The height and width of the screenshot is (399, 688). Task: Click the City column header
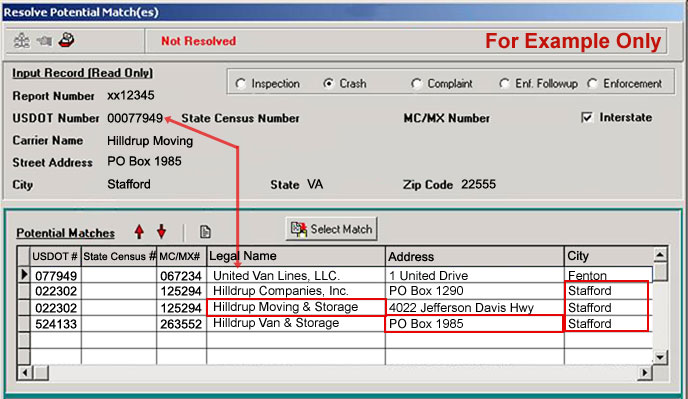(x=609, y=256)
